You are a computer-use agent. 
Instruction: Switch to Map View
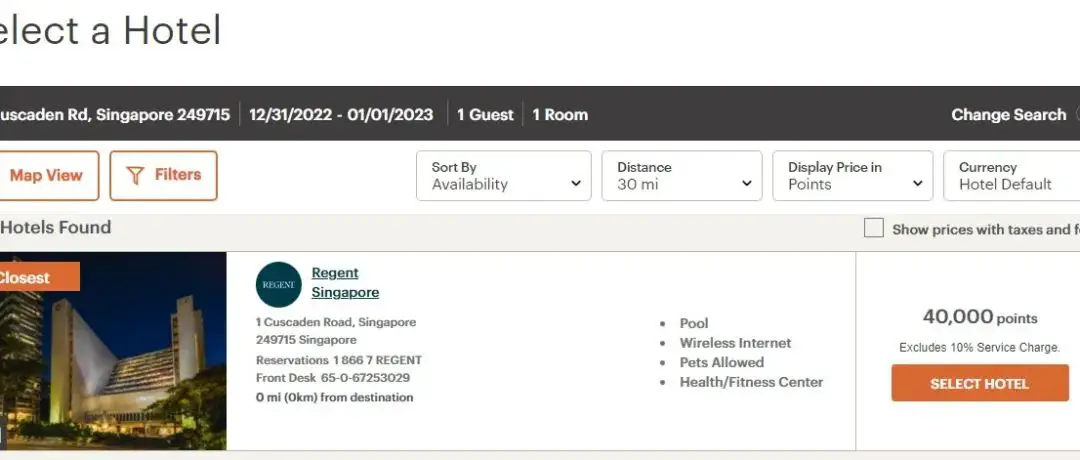click(46, 175)
